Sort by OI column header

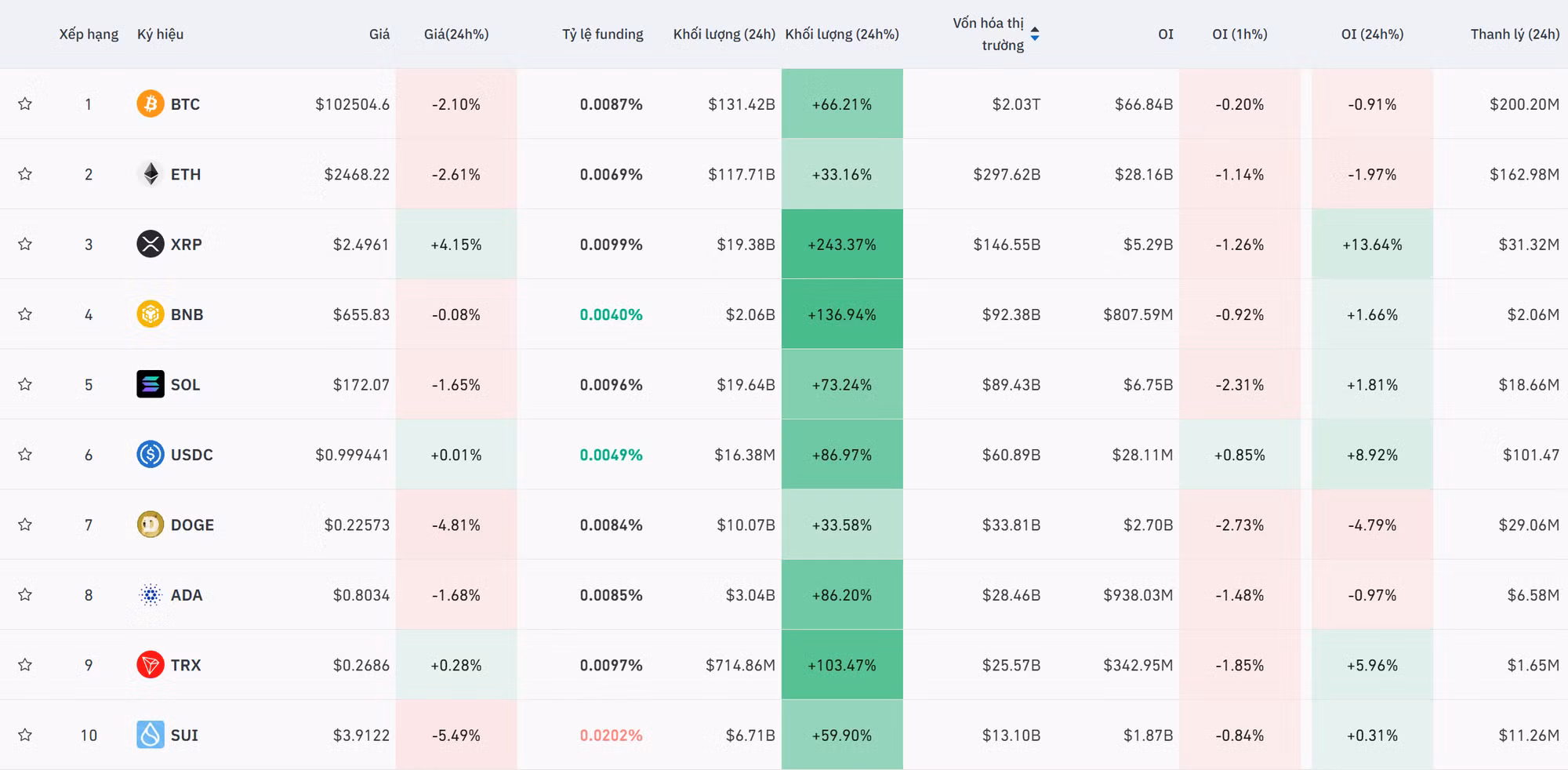[1166, 35]
